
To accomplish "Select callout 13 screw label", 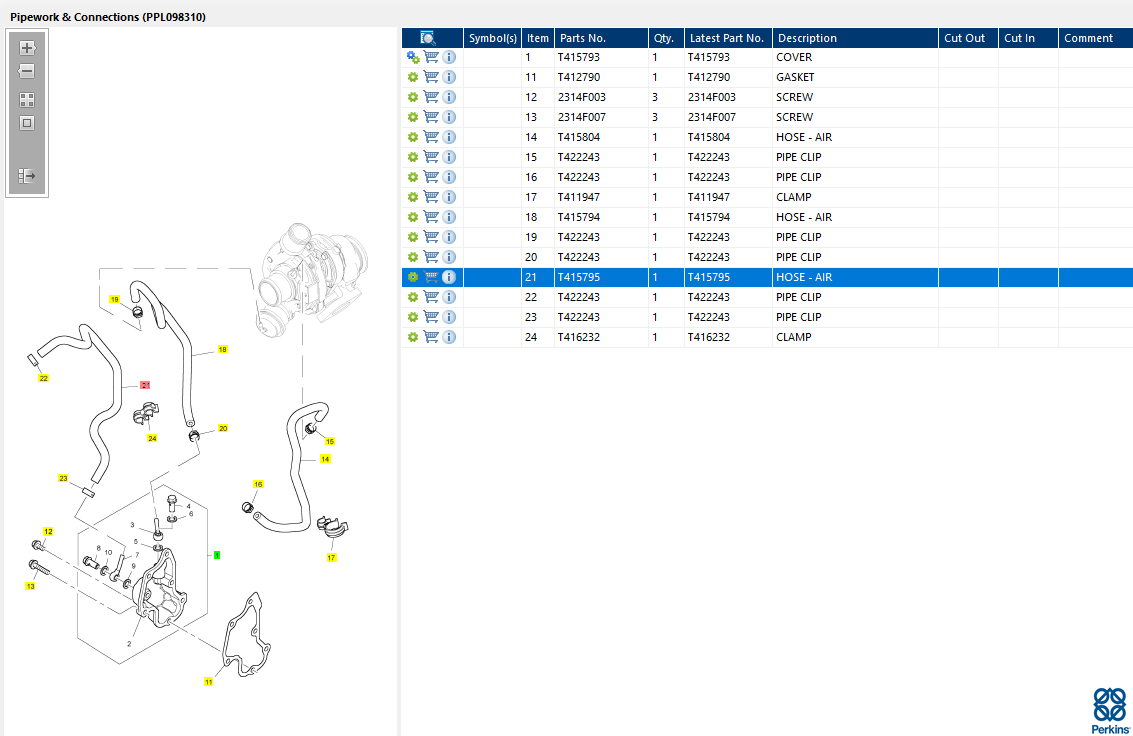I will click(30, 586).
